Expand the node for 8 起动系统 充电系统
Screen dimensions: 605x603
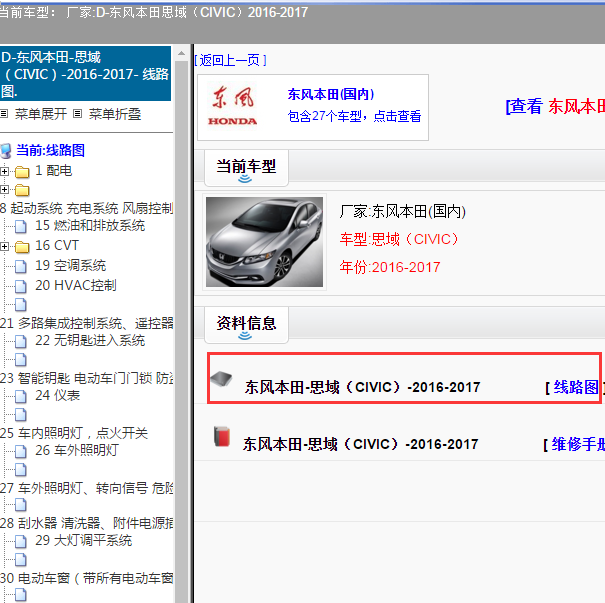(x=4, y=189)
